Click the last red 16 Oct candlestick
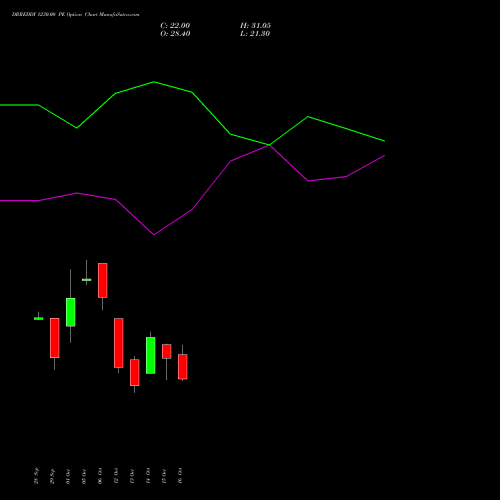The height and width of the screenshot is (500, 500). click(182, 366)
